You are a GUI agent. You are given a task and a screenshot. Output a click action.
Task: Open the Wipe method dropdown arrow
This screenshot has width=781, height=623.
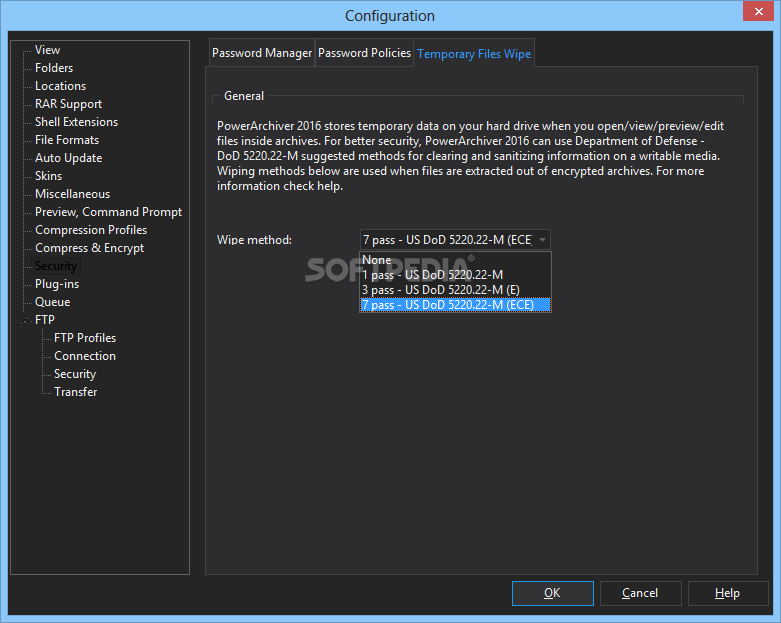pyautogui.click(x=542, y=240)
